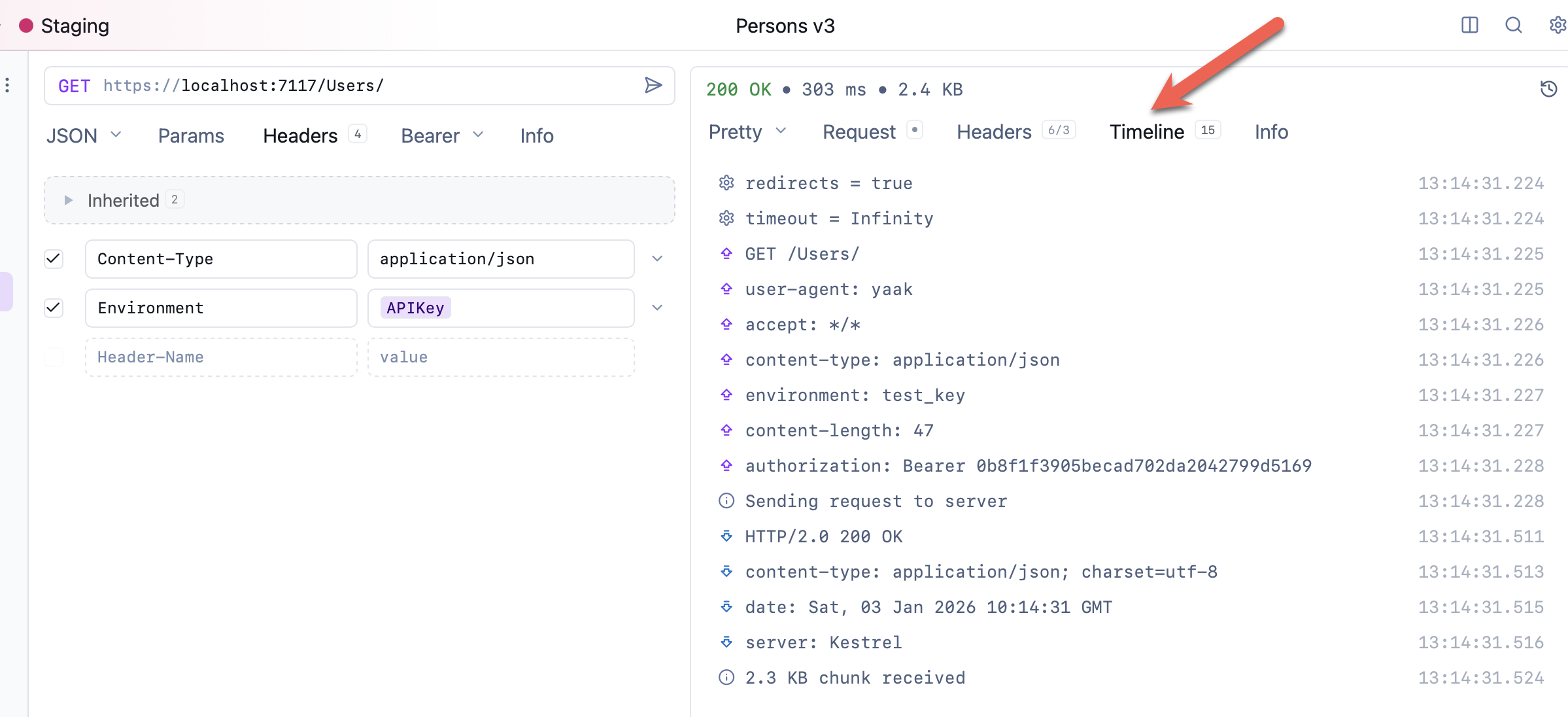Expand the Inherited headers section
Viewport: 1568px width, 717px height.
[x=68, y=200]
